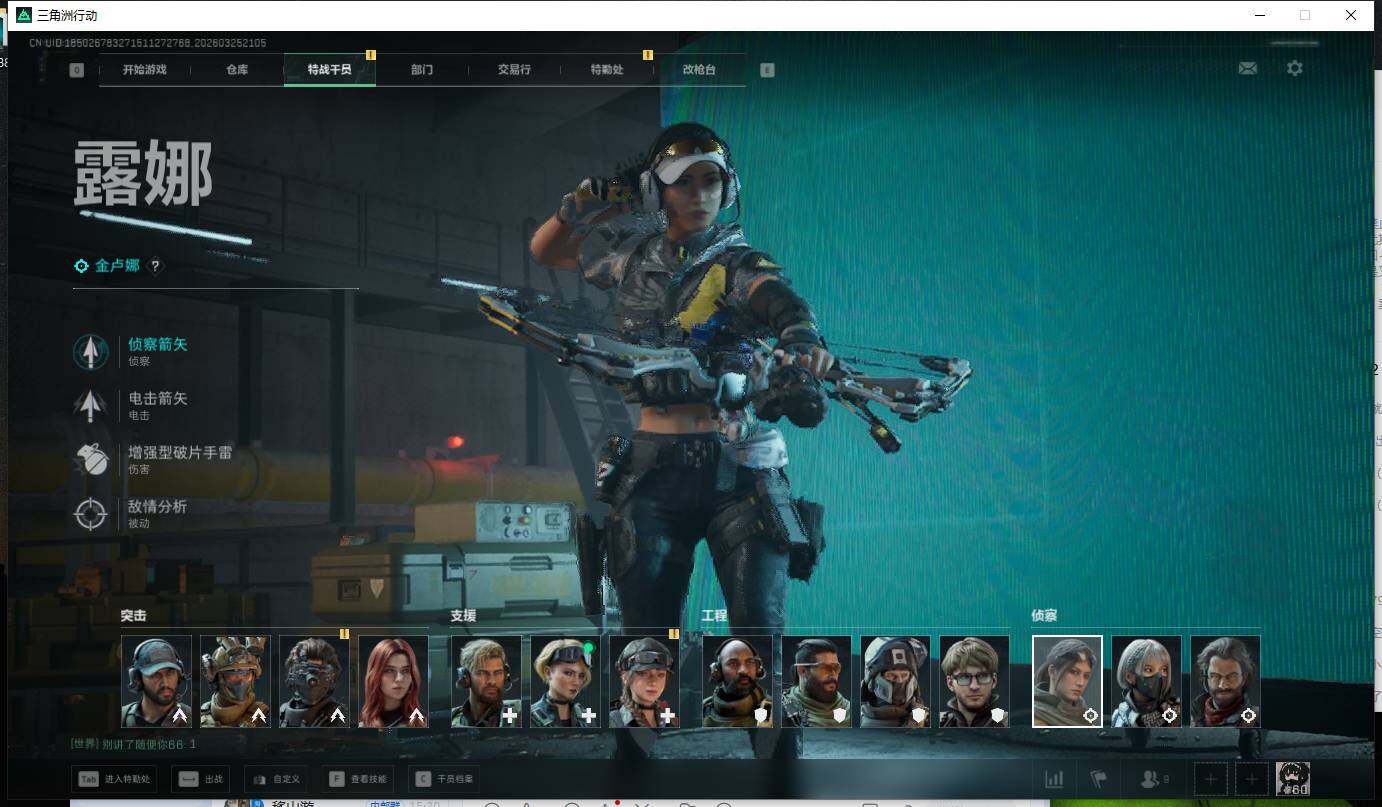Select the 侦察箭矢 skill arrow icon
The height and width of the screenshot is (807, 1382).
91,351
